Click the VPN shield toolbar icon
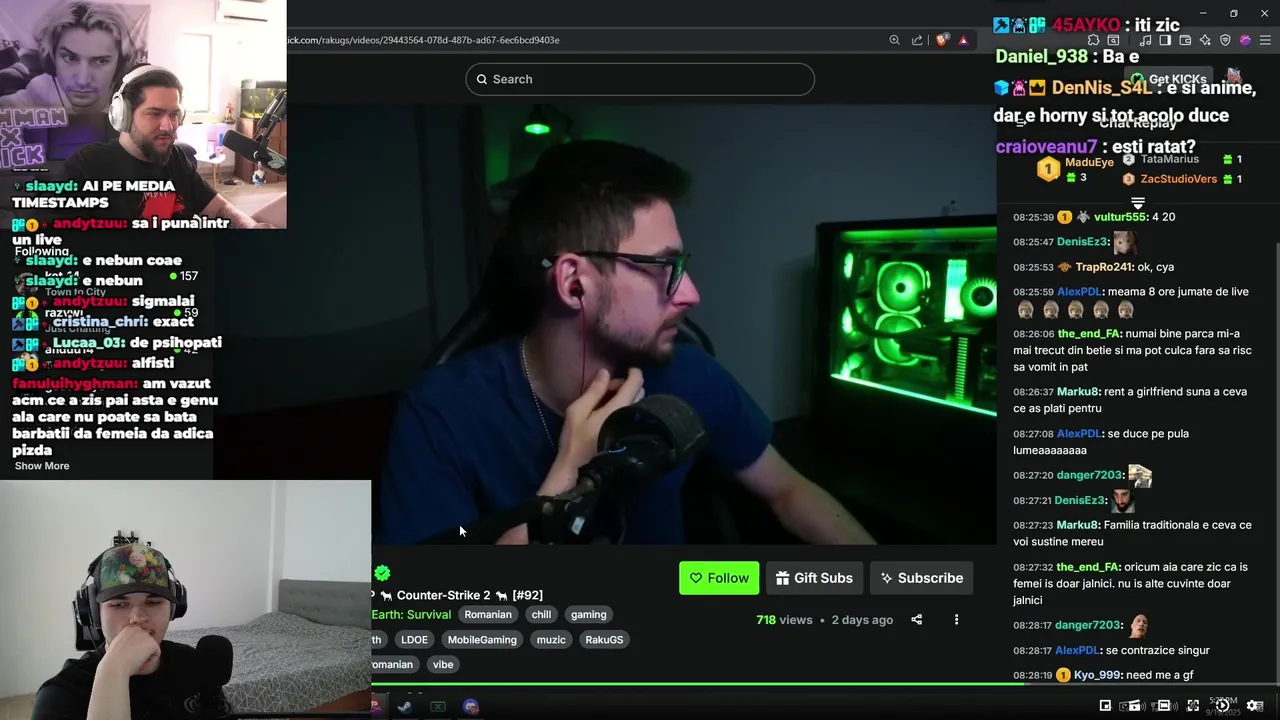This screenshot has width=1280, height=720. [1225, 40]
